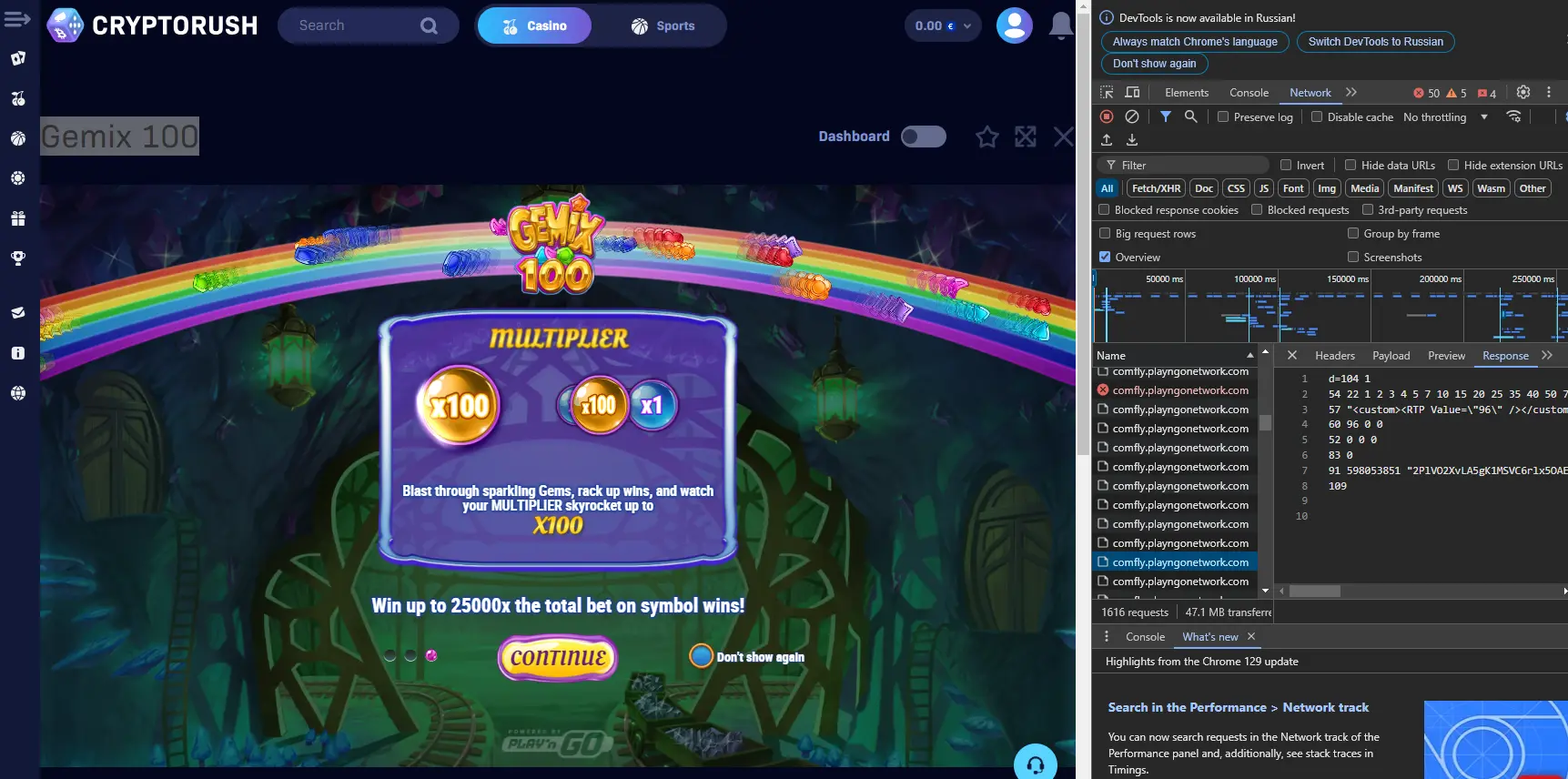This screenshot has width=1568, height=779.
Task: Click Switch DevTools to Russian
Action: click(x=1376, y=41)
